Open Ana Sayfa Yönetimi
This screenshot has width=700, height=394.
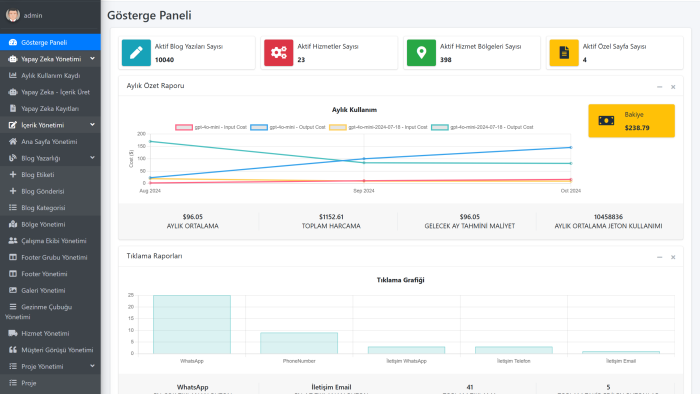point(50,141)
